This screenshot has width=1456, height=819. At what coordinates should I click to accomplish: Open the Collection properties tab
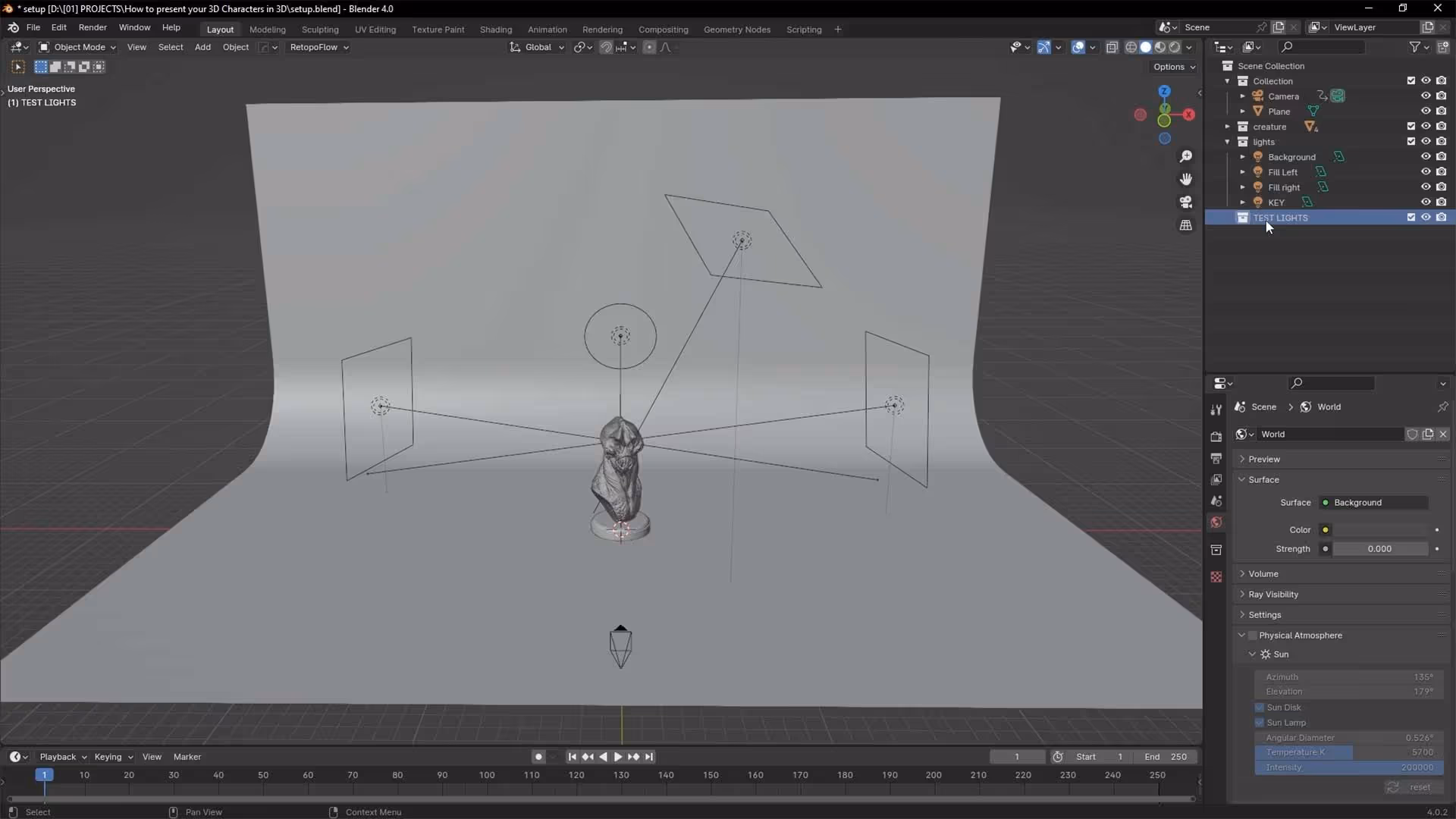pyautogui.click(x=1216, y=550)
